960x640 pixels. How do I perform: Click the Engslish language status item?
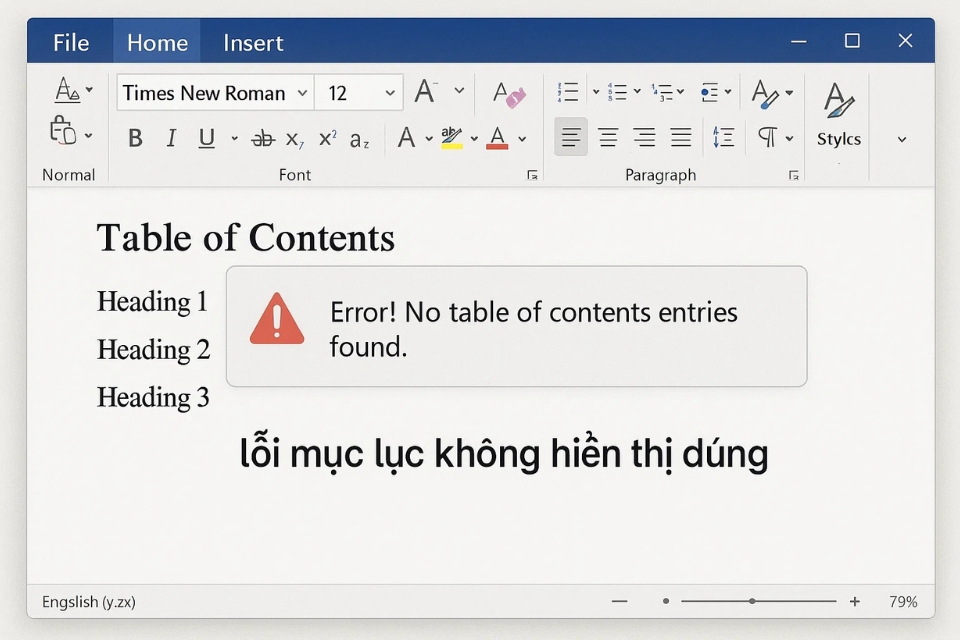89,601
